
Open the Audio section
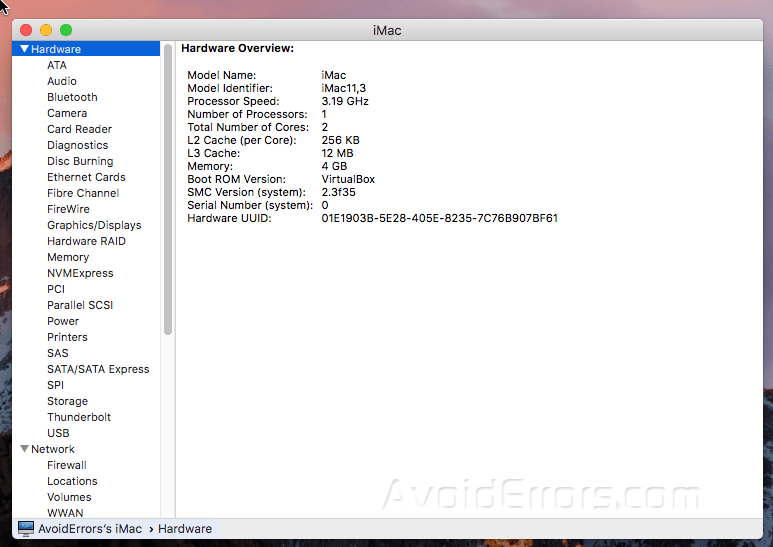pos(62,81)
